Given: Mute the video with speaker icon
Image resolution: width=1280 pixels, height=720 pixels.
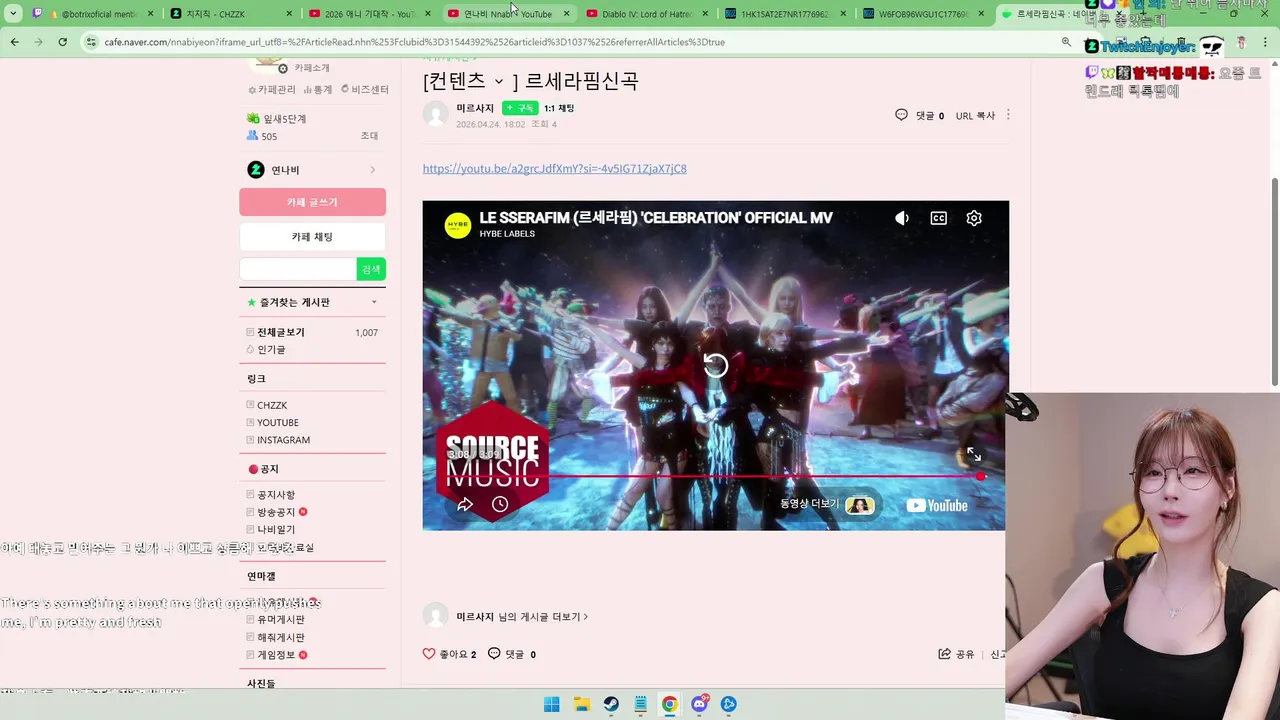Looking at the screenshot, I should coord(902,218).
